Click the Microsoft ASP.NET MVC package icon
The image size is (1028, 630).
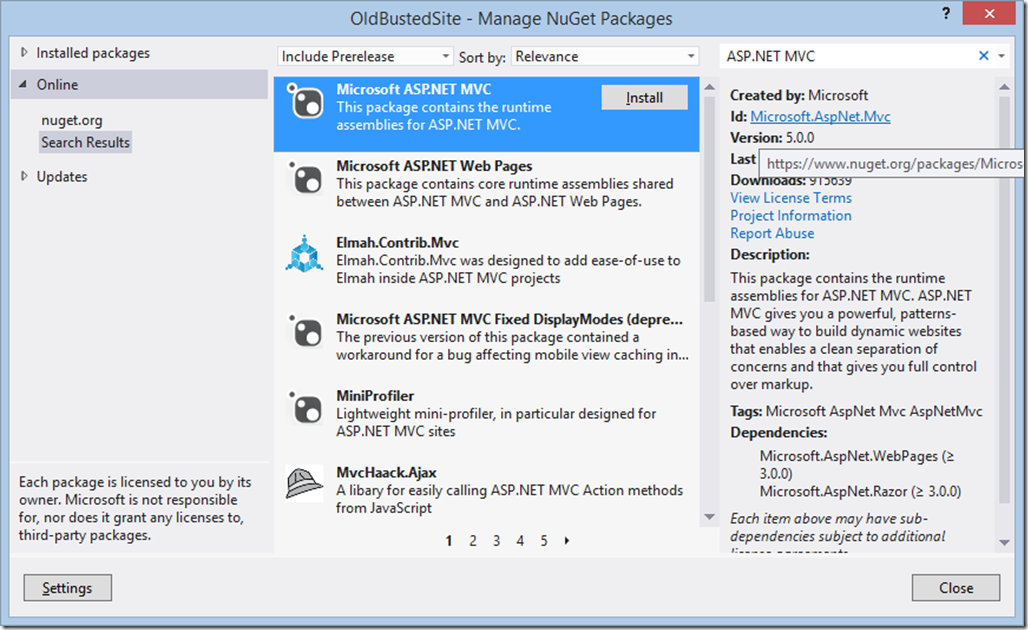pyautogui.click(x=304, y=101)
